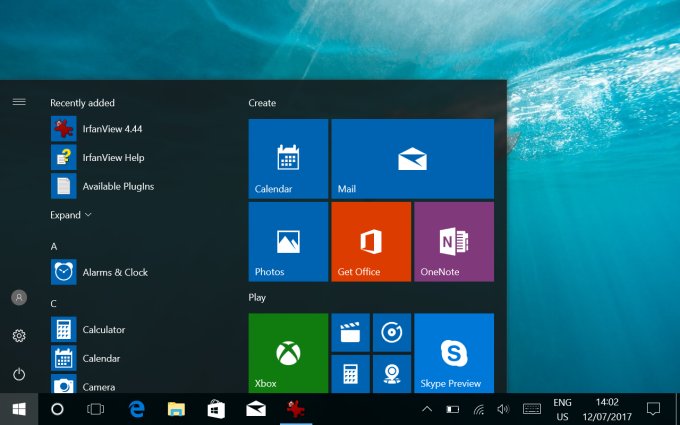Viewport: 680px width, 425px height.
Task: Open the green Xbox tile
Action: click(x=288, y=353)
